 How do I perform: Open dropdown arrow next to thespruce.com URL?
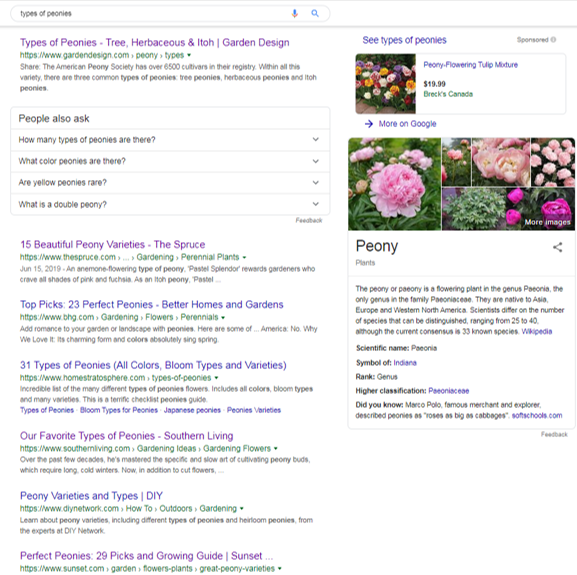click(x=244, y=257)
